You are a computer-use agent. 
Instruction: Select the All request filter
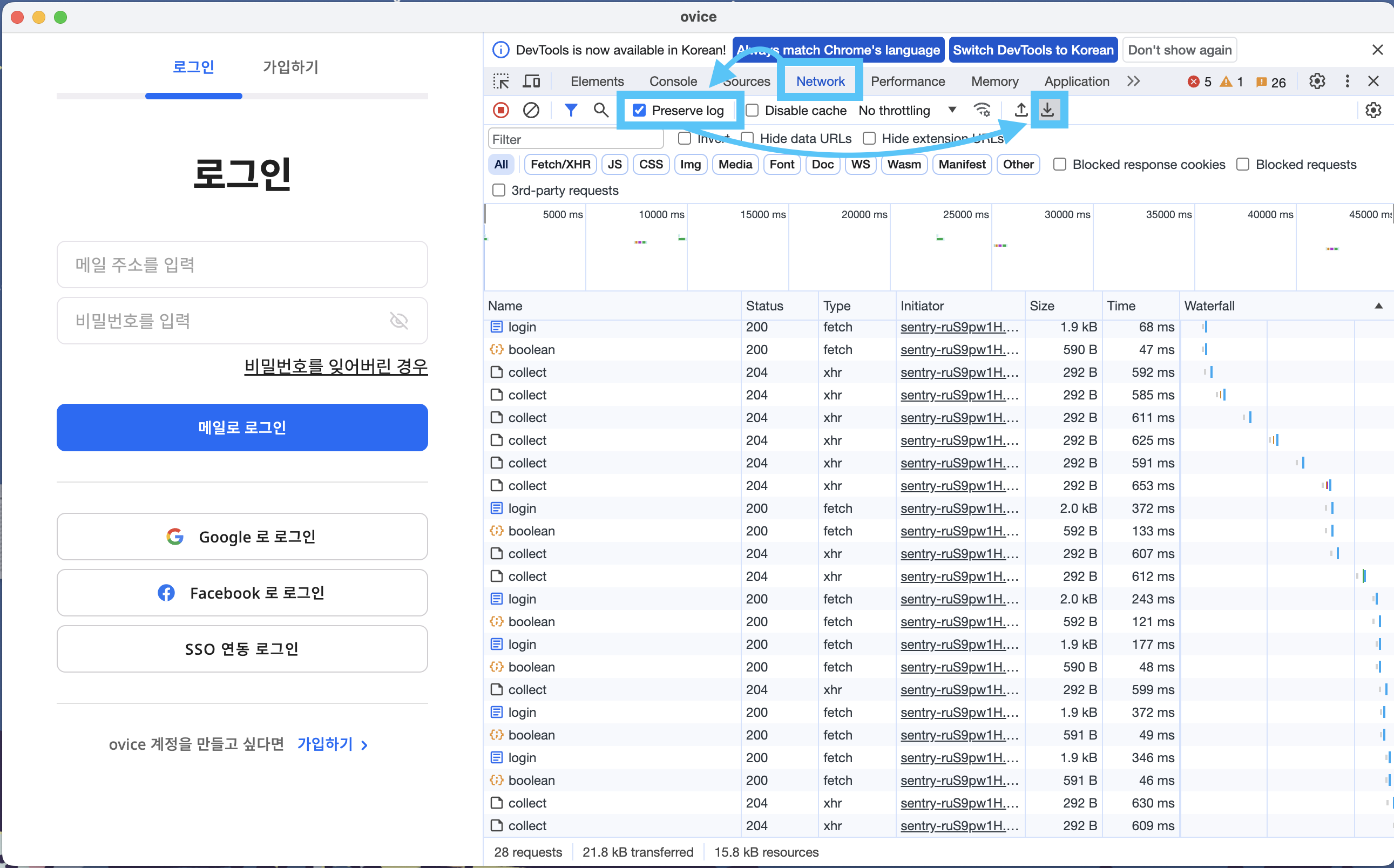501,165
